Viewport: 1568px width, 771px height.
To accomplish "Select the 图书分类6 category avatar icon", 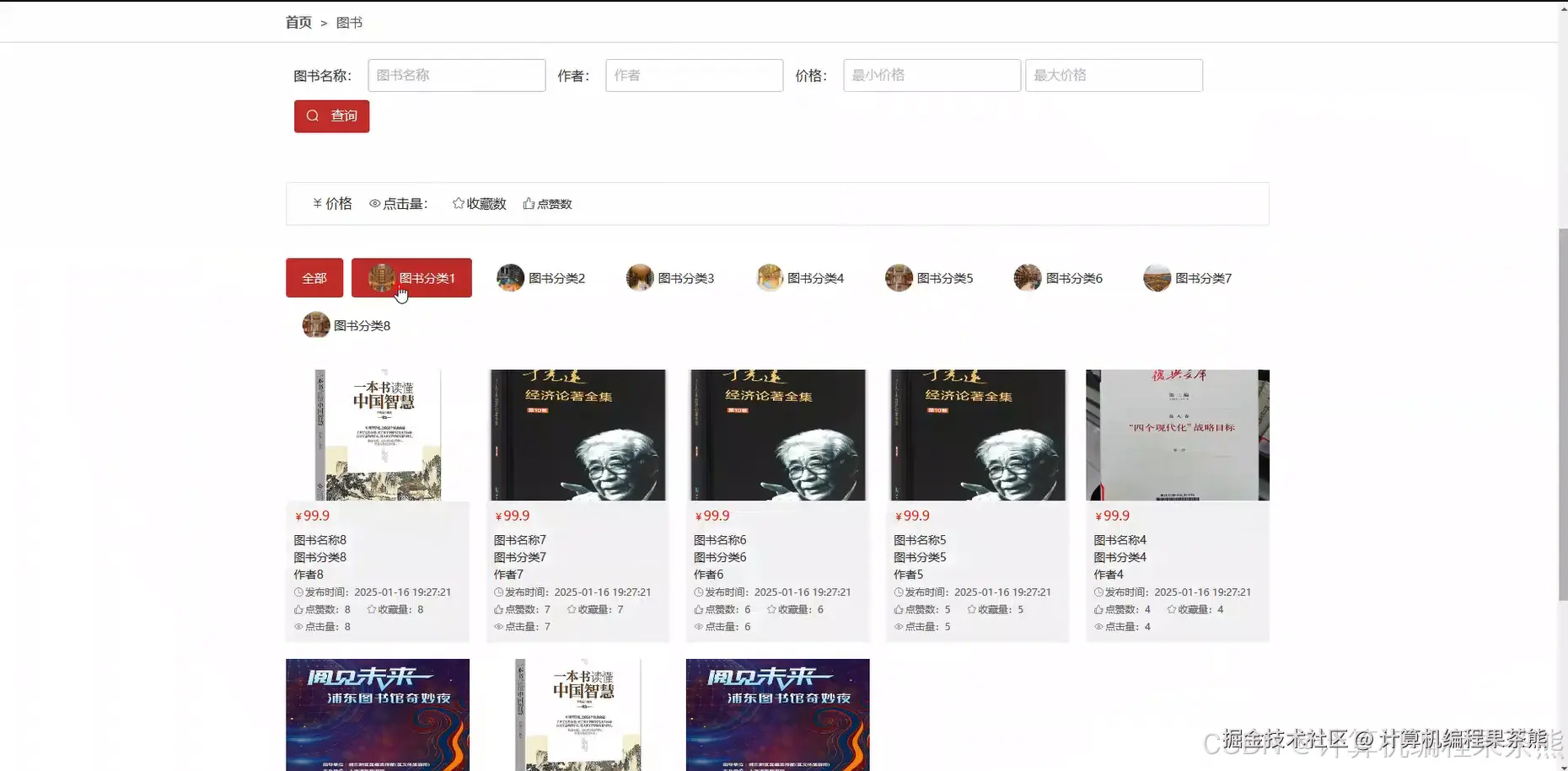I will tap(1028, 277).
